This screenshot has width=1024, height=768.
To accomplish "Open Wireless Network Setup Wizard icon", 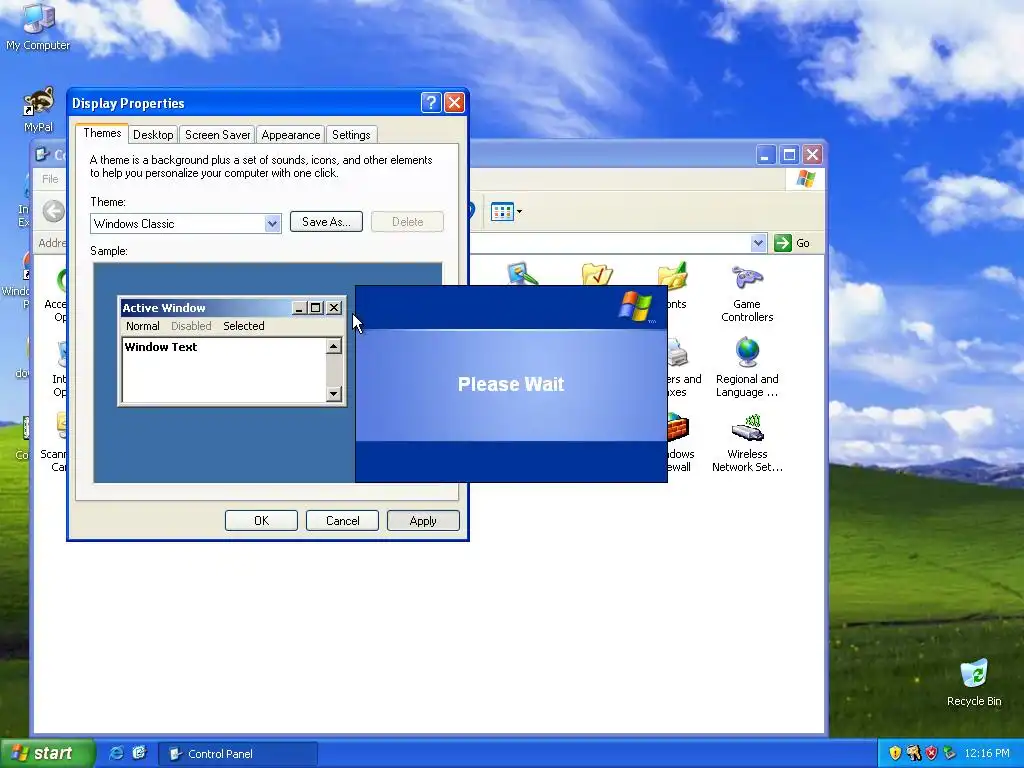I will (746, 443).
